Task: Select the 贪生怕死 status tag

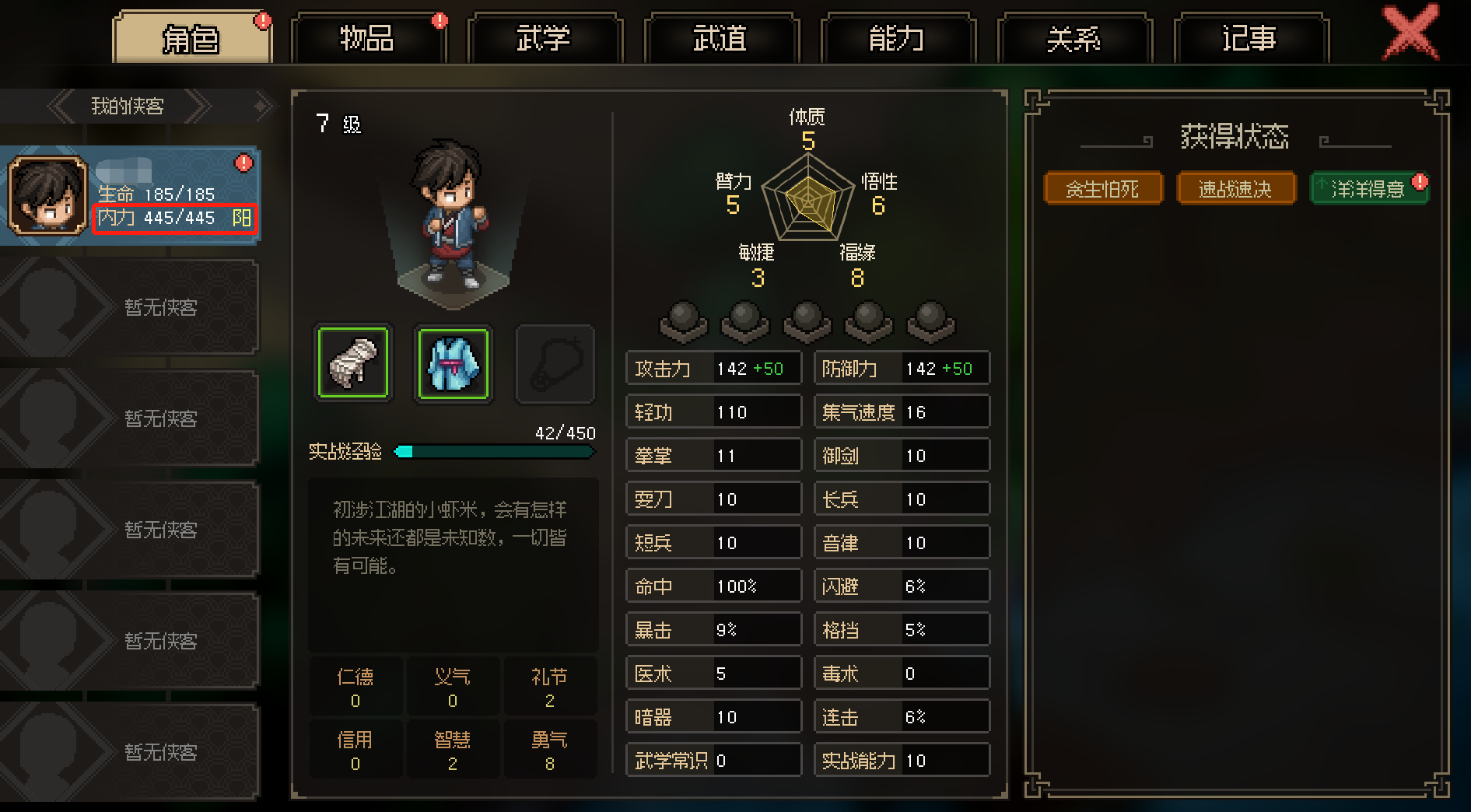Action: [1103, 188]
